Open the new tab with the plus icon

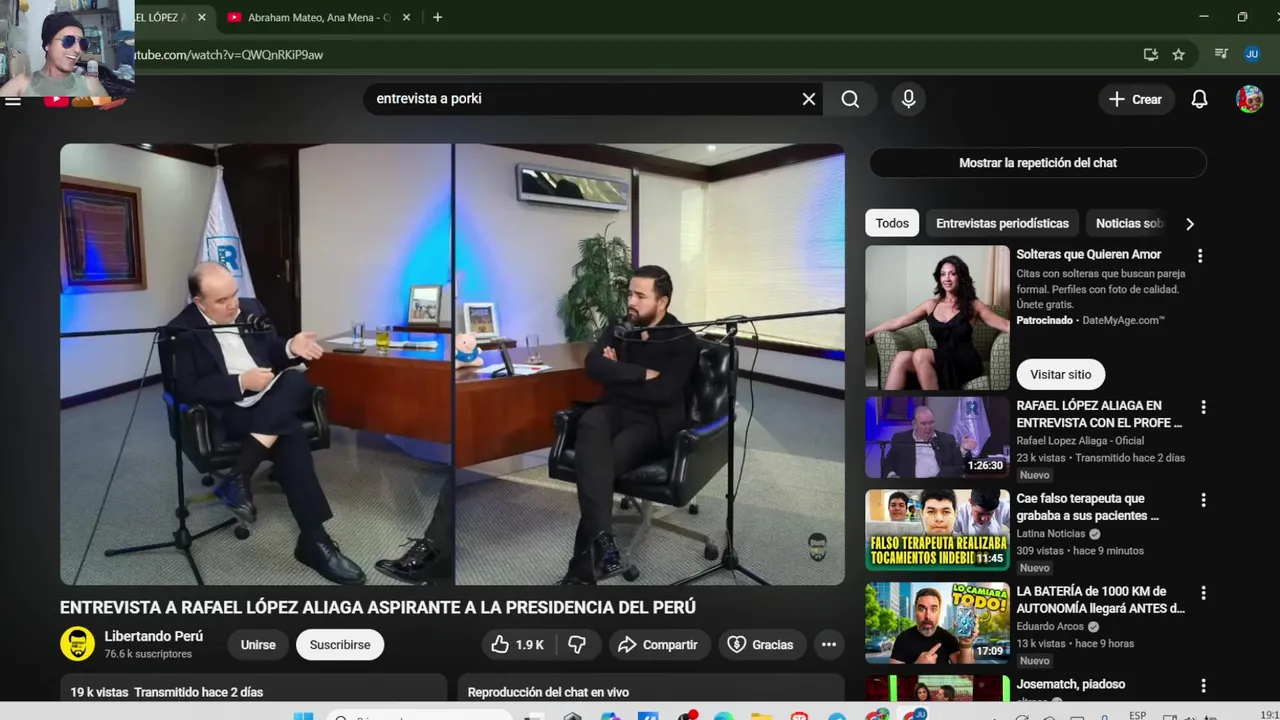click(x=437, y=17)
